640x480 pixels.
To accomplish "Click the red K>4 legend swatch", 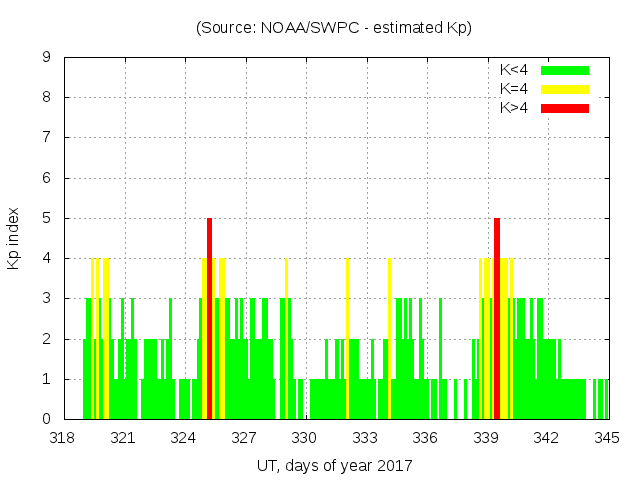I will pos(565,108).
